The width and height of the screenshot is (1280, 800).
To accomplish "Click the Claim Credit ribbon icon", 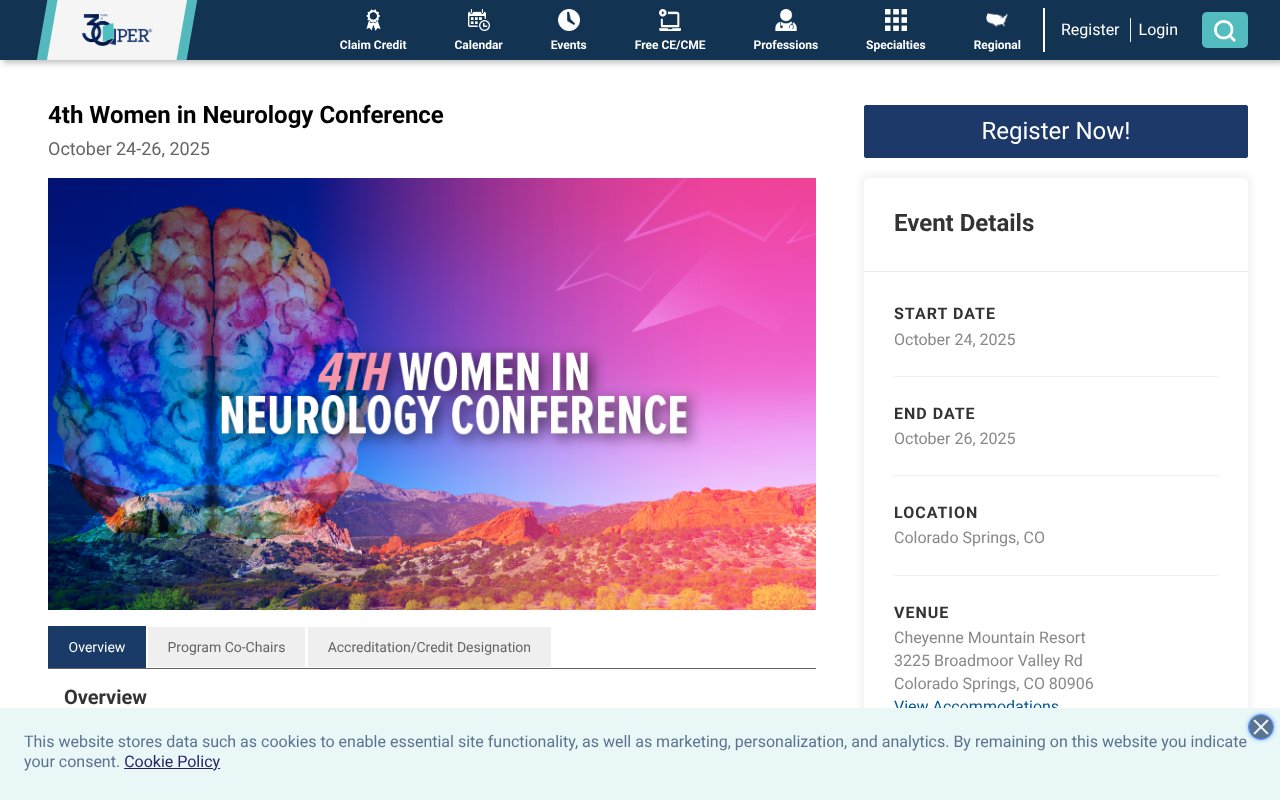I will click(x=372, y=20).
